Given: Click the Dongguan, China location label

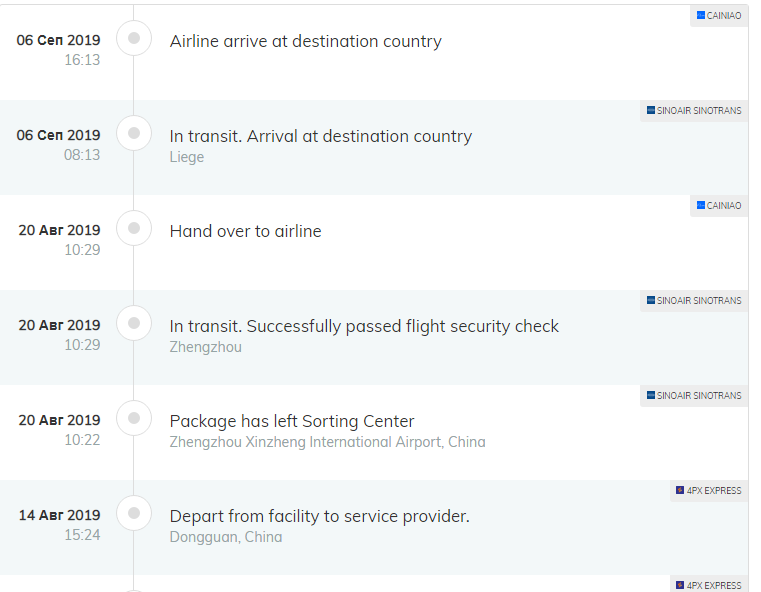Looking at the screenshot, I should pyautogui.click(x=226, y=537).
